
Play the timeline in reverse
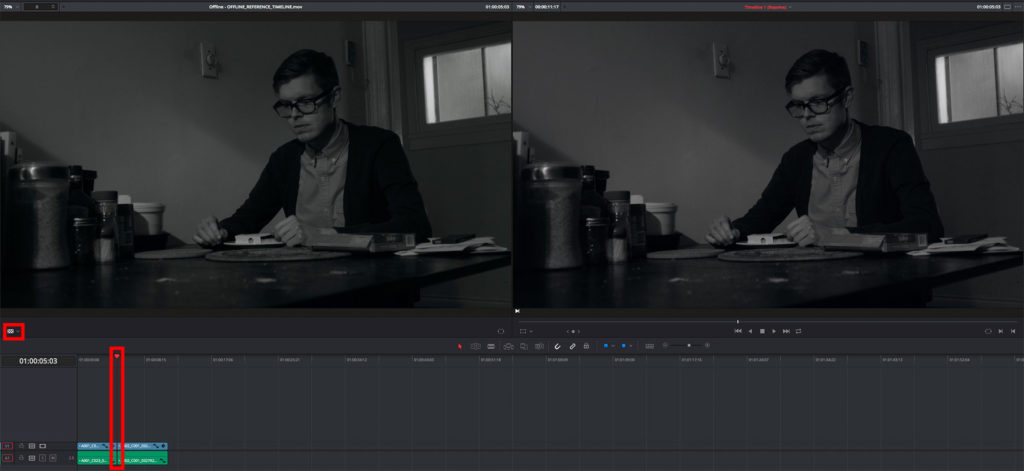pos(750,331)
